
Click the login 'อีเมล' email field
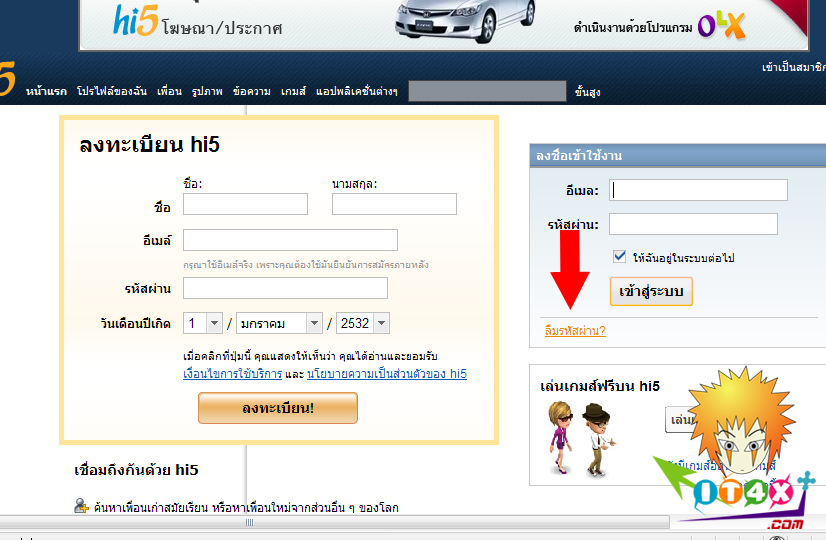point(699,190)
